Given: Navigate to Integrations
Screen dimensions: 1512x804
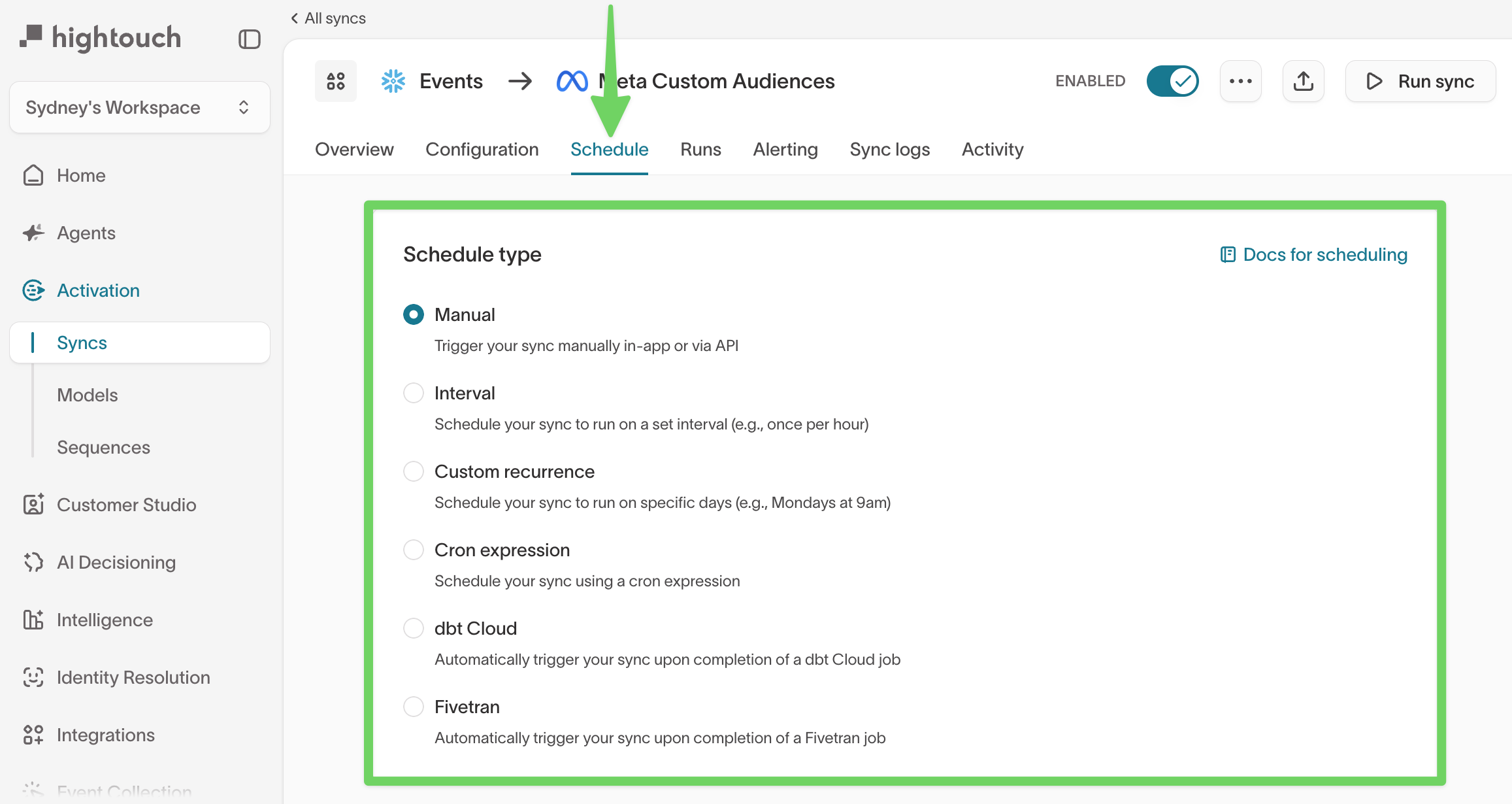Looking at the screenshot, I should [x=105, y=735].
